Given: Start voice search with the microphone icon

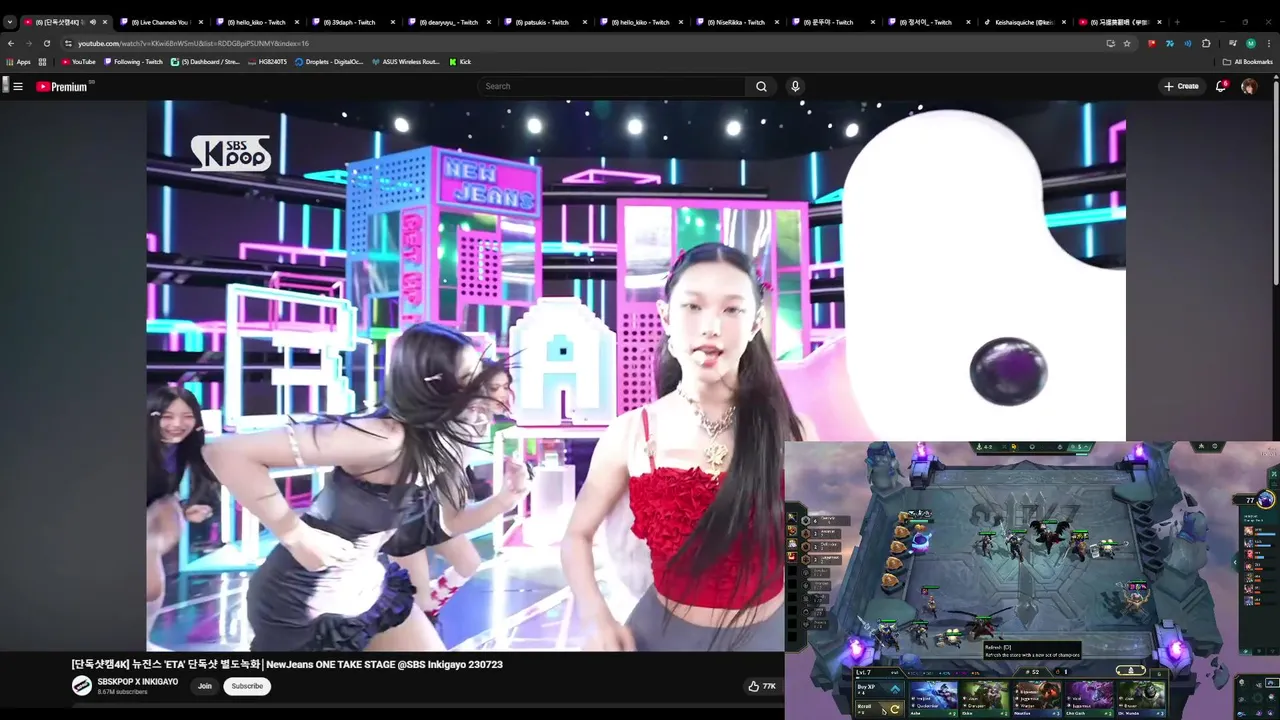Looking at the screenshot, I should click(795, 87).
